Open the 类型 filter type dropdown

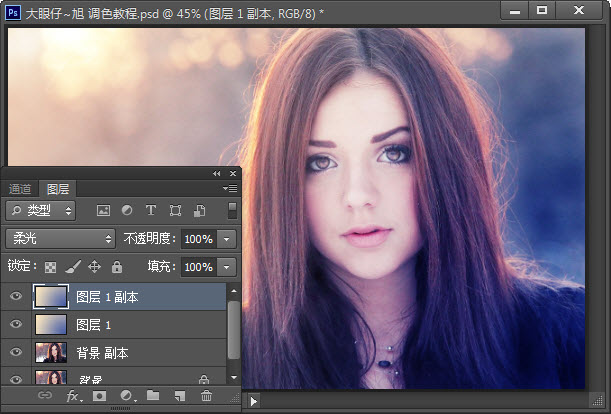click(x=41, y=211)
